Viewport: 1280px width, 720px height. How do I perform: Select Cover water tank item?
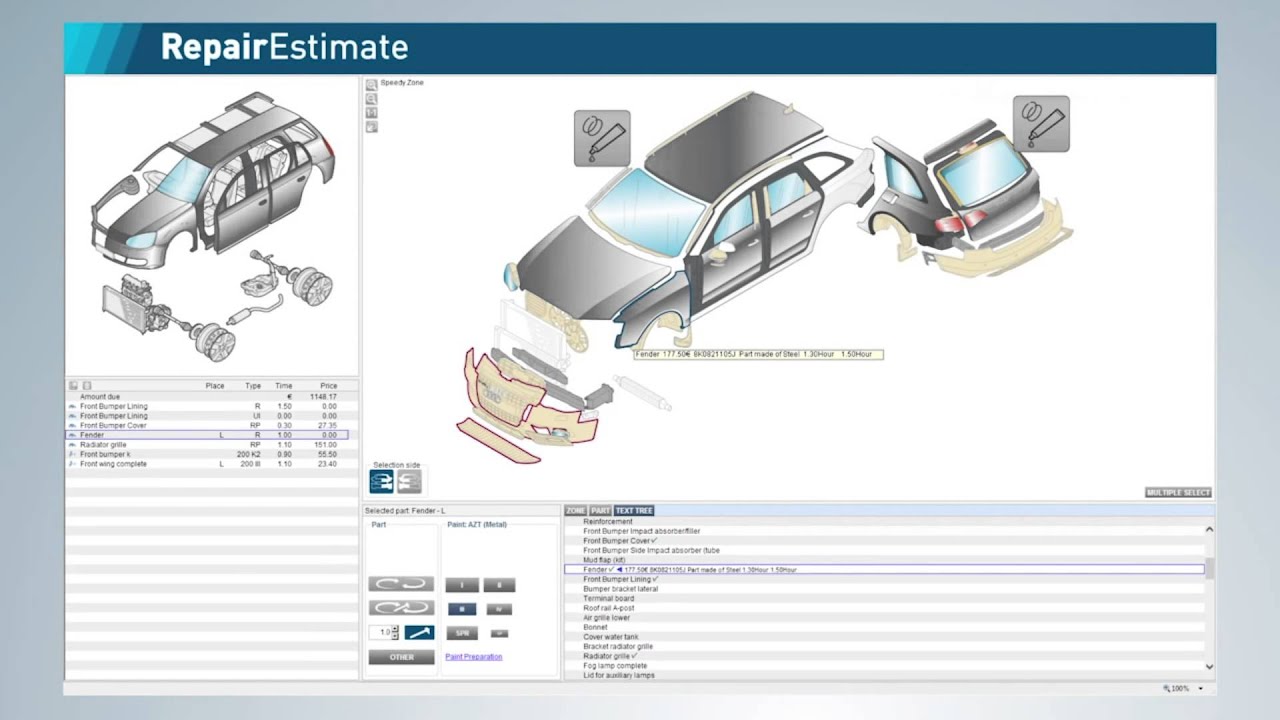point(611,637)
